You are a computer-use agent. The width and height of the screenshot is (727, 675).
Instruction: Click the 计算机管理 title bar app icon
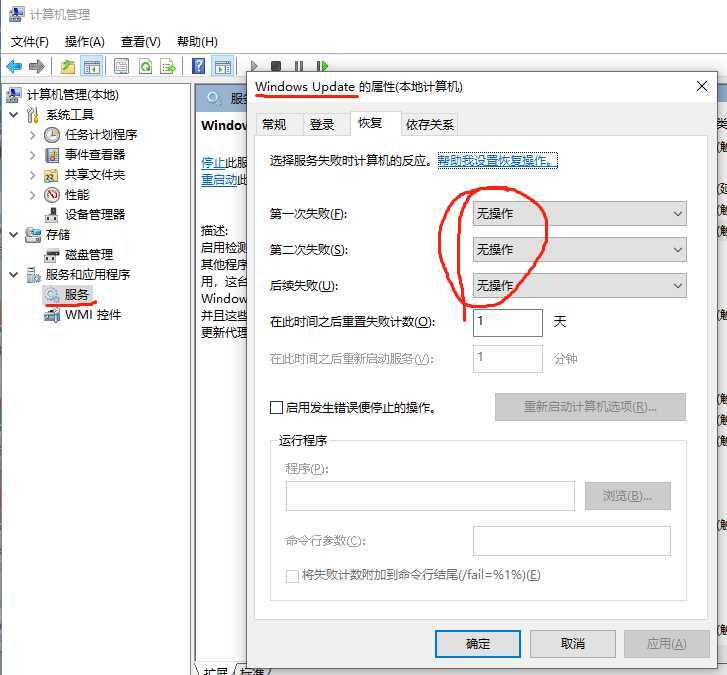(16, 14)
